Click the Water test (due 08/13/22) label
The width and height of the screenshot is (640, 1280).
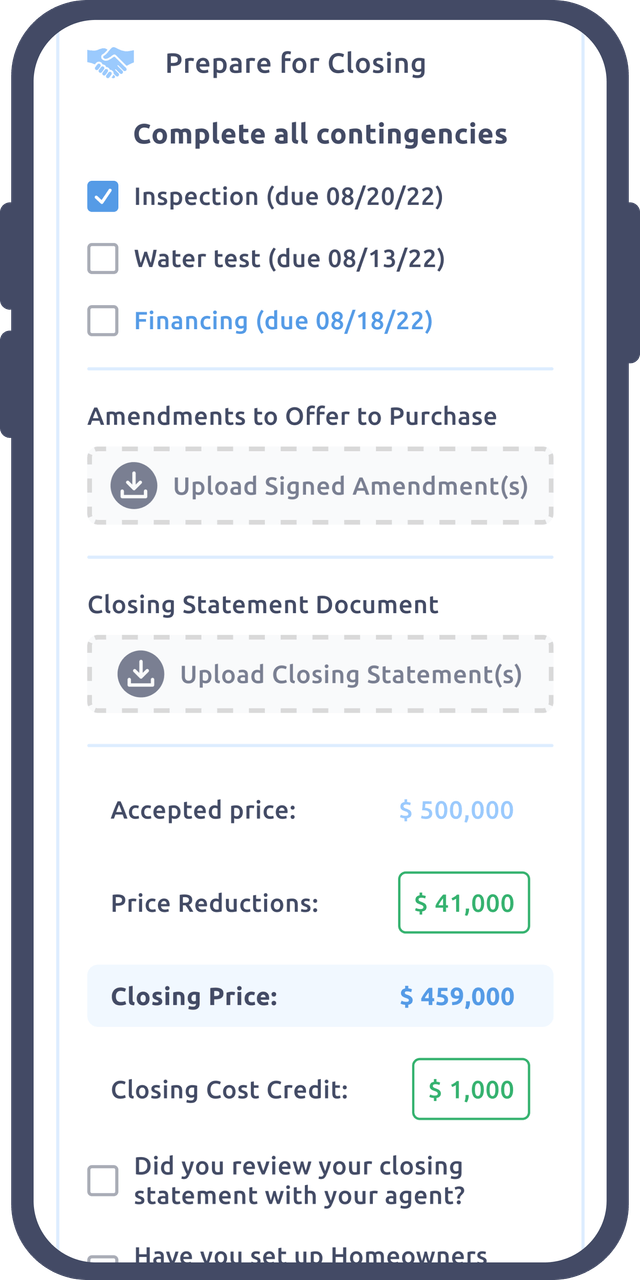pyautogui.click(x=290, y=259)
